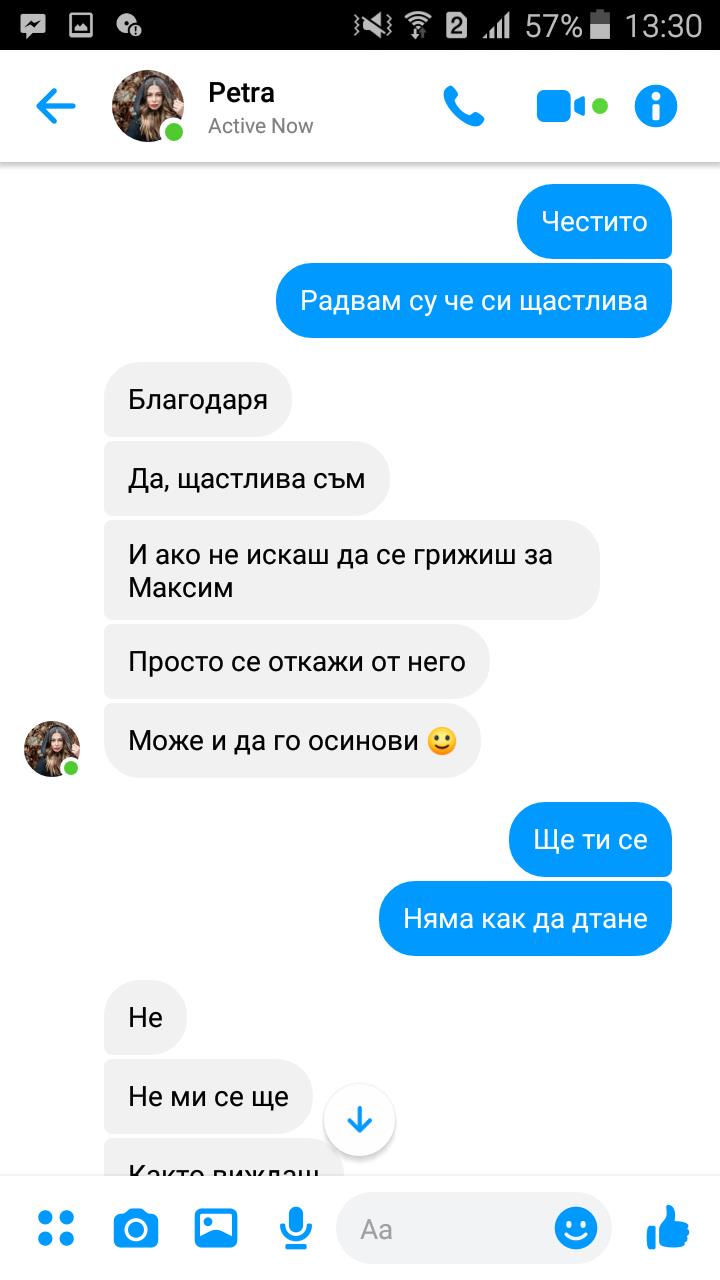Tap the Petra name in the header
The width and height of the screenshot is (720, 1280).
tap(241, 93)
